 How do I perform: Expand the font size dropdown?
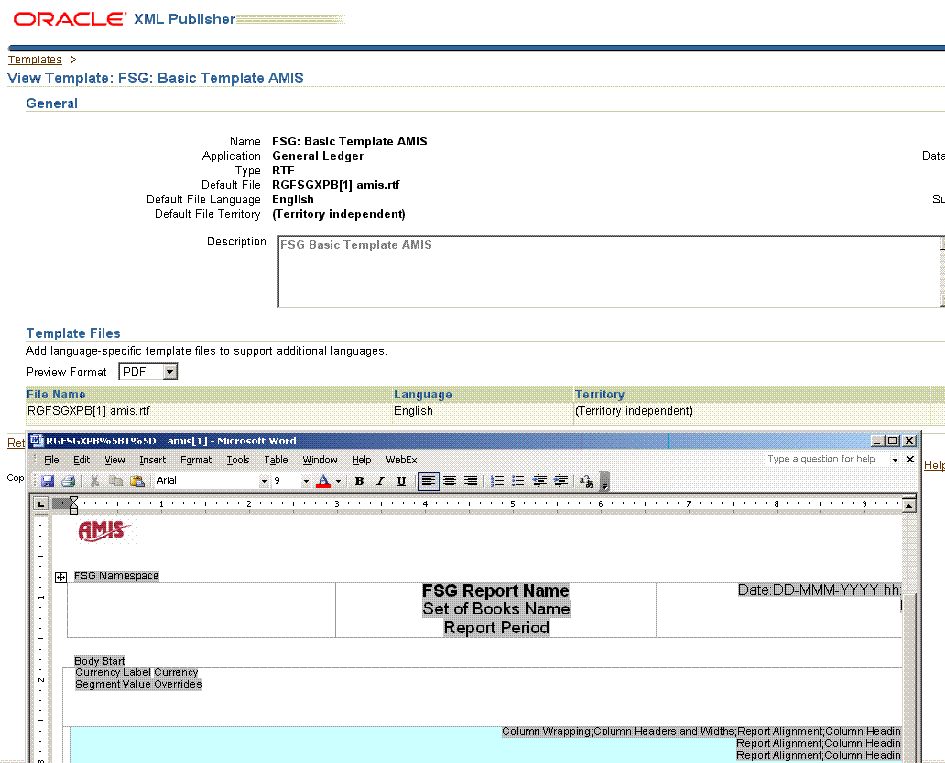(306, 481)
